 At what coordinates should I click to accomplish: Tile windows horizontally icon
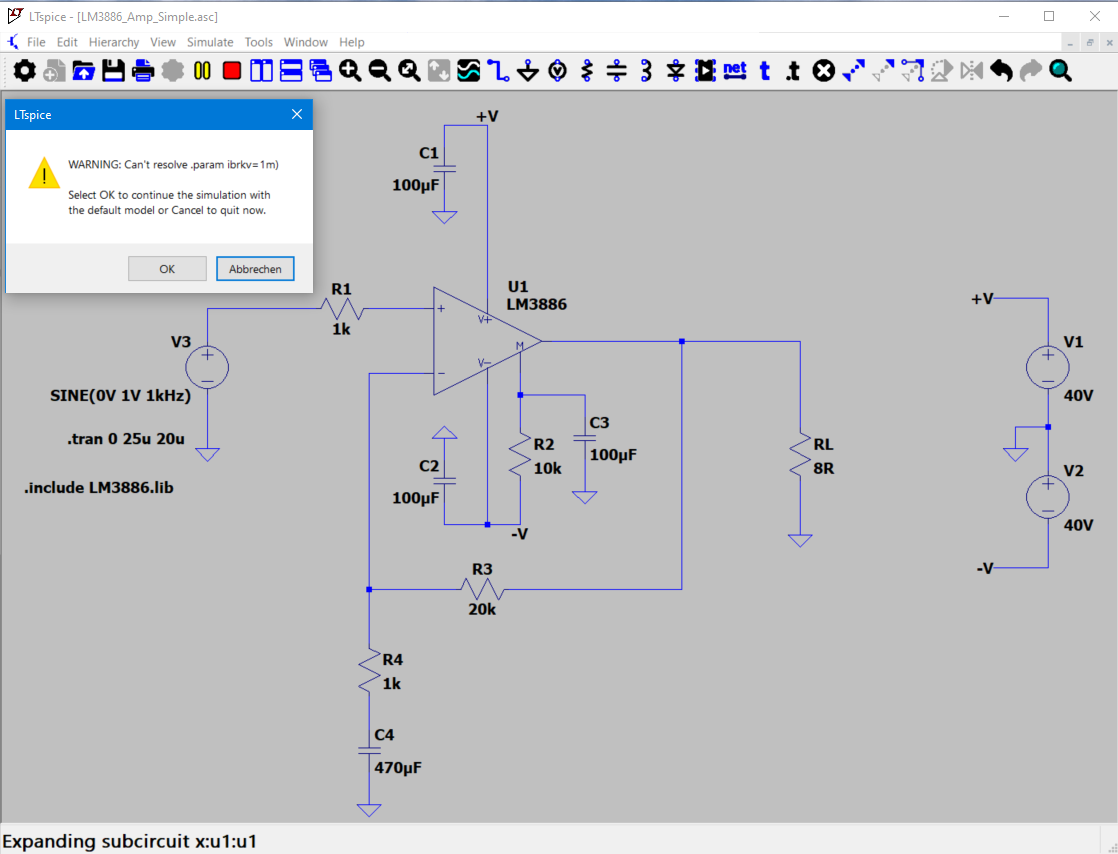click(x=291, y=71)
